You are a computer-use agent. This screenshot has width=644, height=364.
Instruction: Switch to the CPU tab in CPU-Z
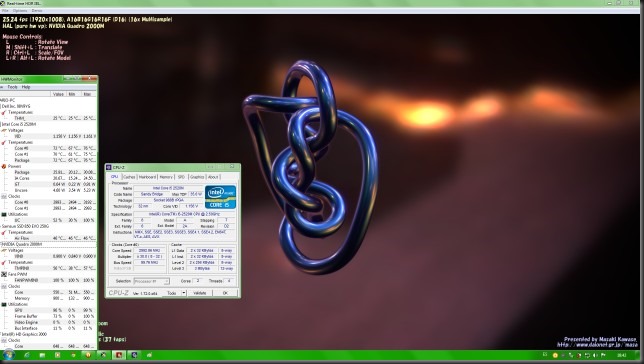(x=115, y=177)
